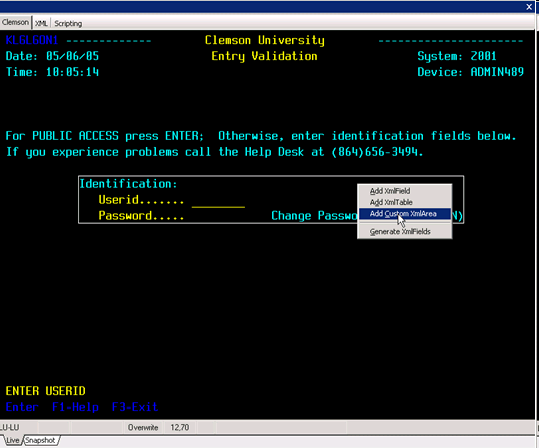The width and height of the screenshot is (539, 448).
Task: Click the blue 'Enter' key label
Action: [x=22, y=407]
